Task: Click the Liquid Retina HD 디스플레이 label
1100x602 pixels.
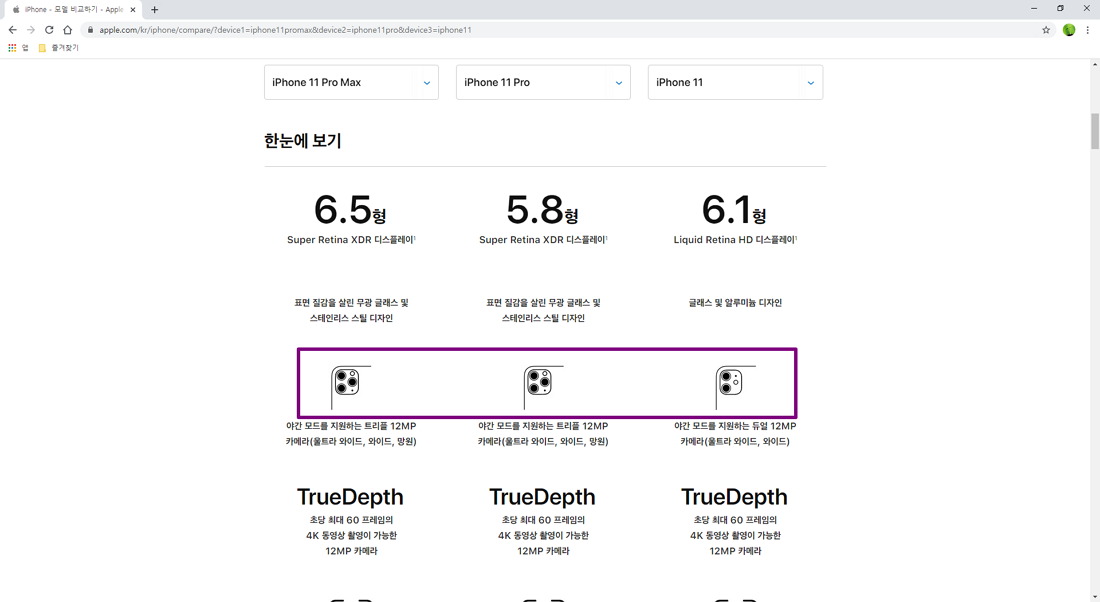Action: point(735,240)
